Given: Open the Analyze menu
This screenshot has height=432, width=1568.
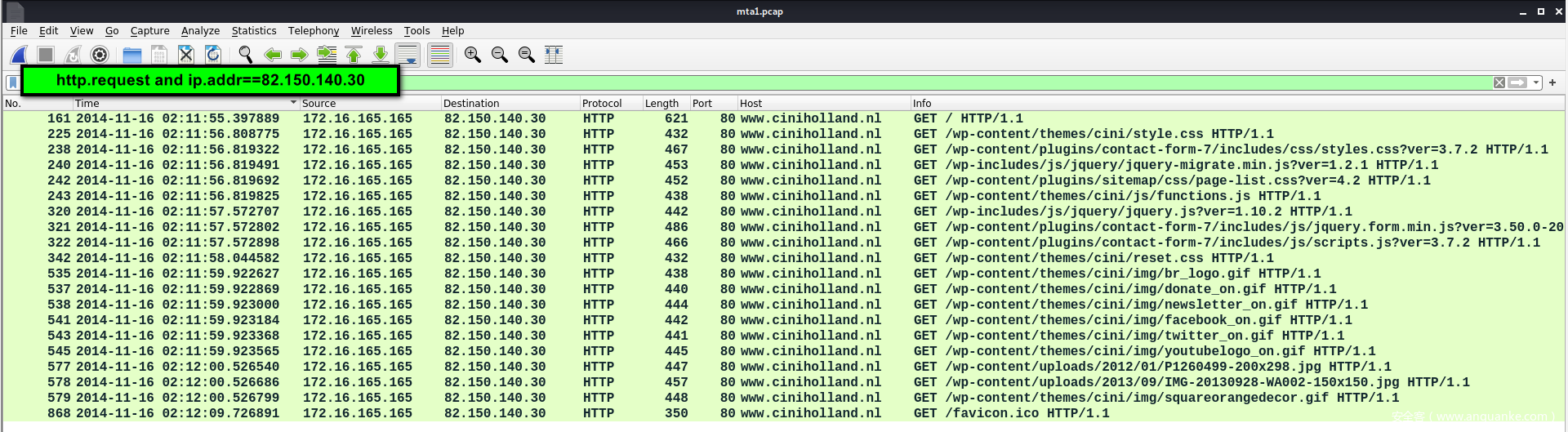Looking at the screenshot, I should 200,31.
